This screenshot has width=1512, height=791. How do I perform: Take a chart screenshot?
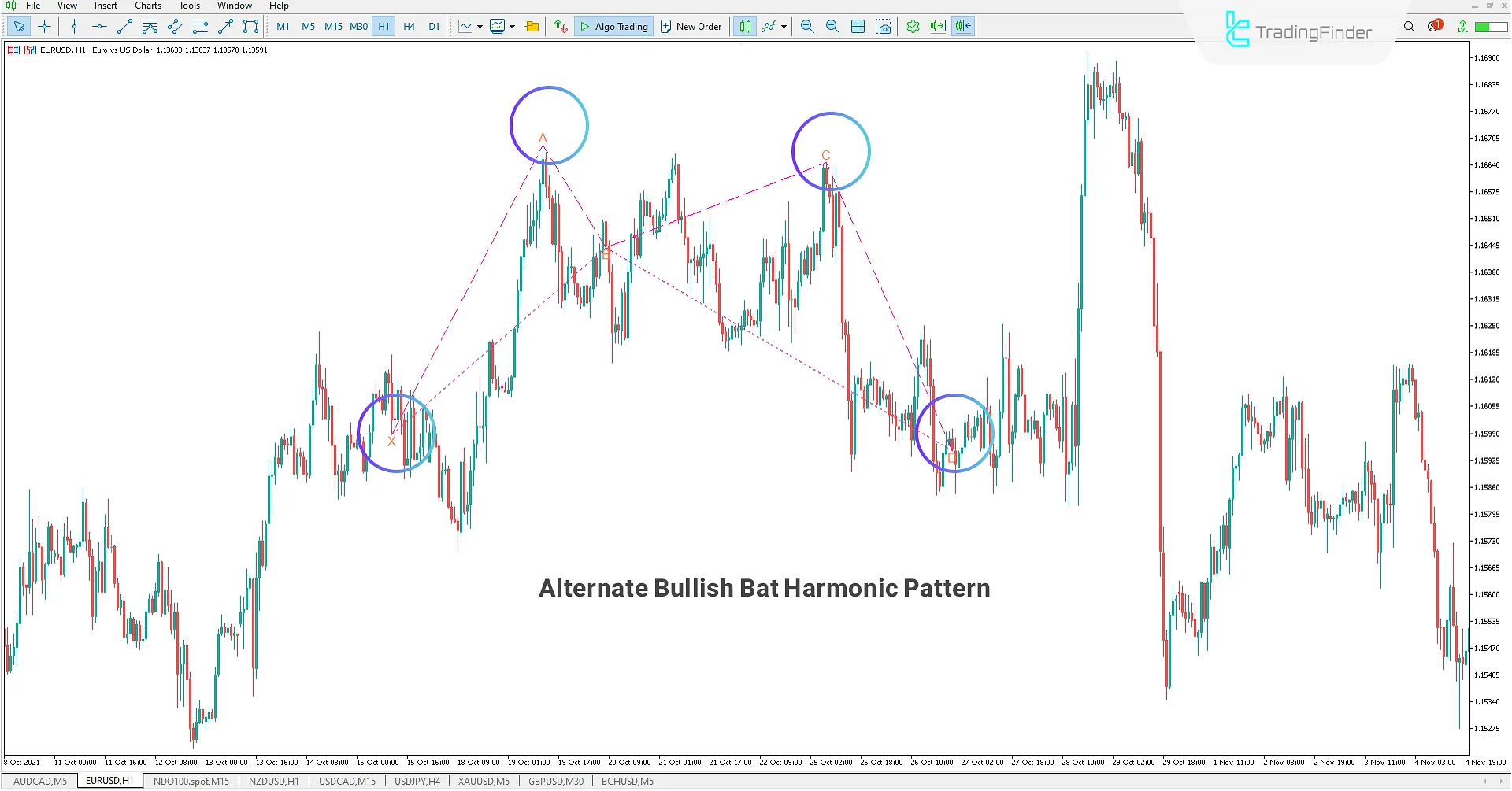(x=884, y=26)
